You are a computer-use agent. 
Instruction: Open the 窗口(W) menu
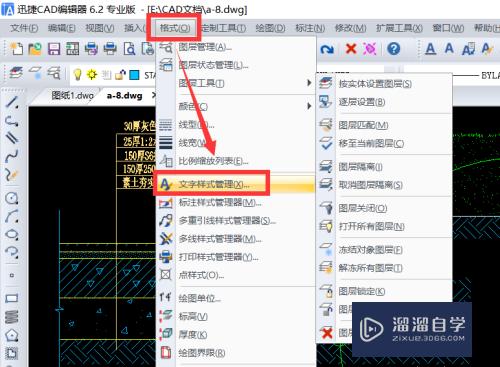coord(448,28)
